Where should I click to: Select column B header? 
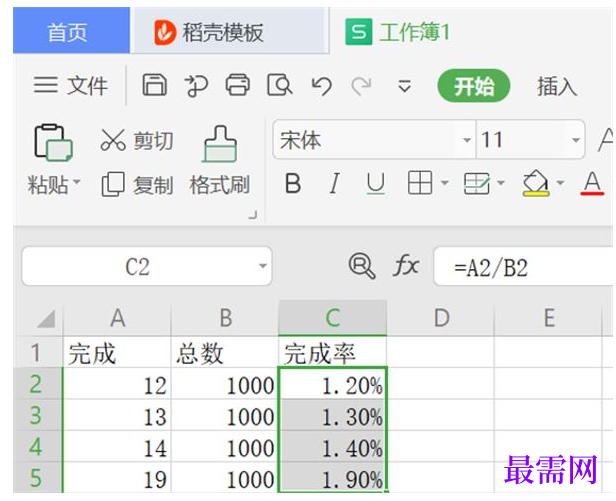pyautogui.click(x=225, y=317)
